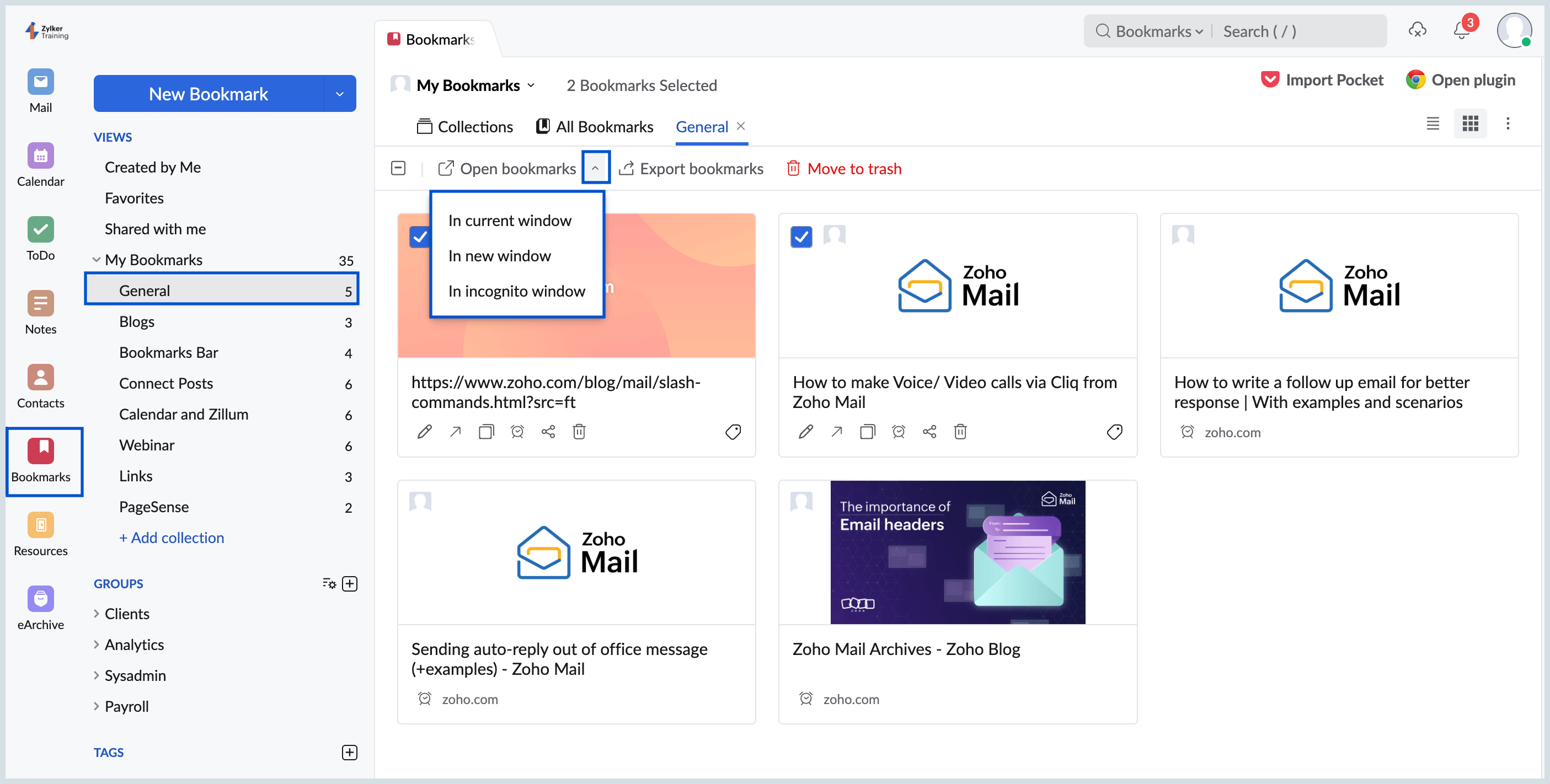
Task: Open the Calendar app from the sidebar
Action: coord(40,155)
